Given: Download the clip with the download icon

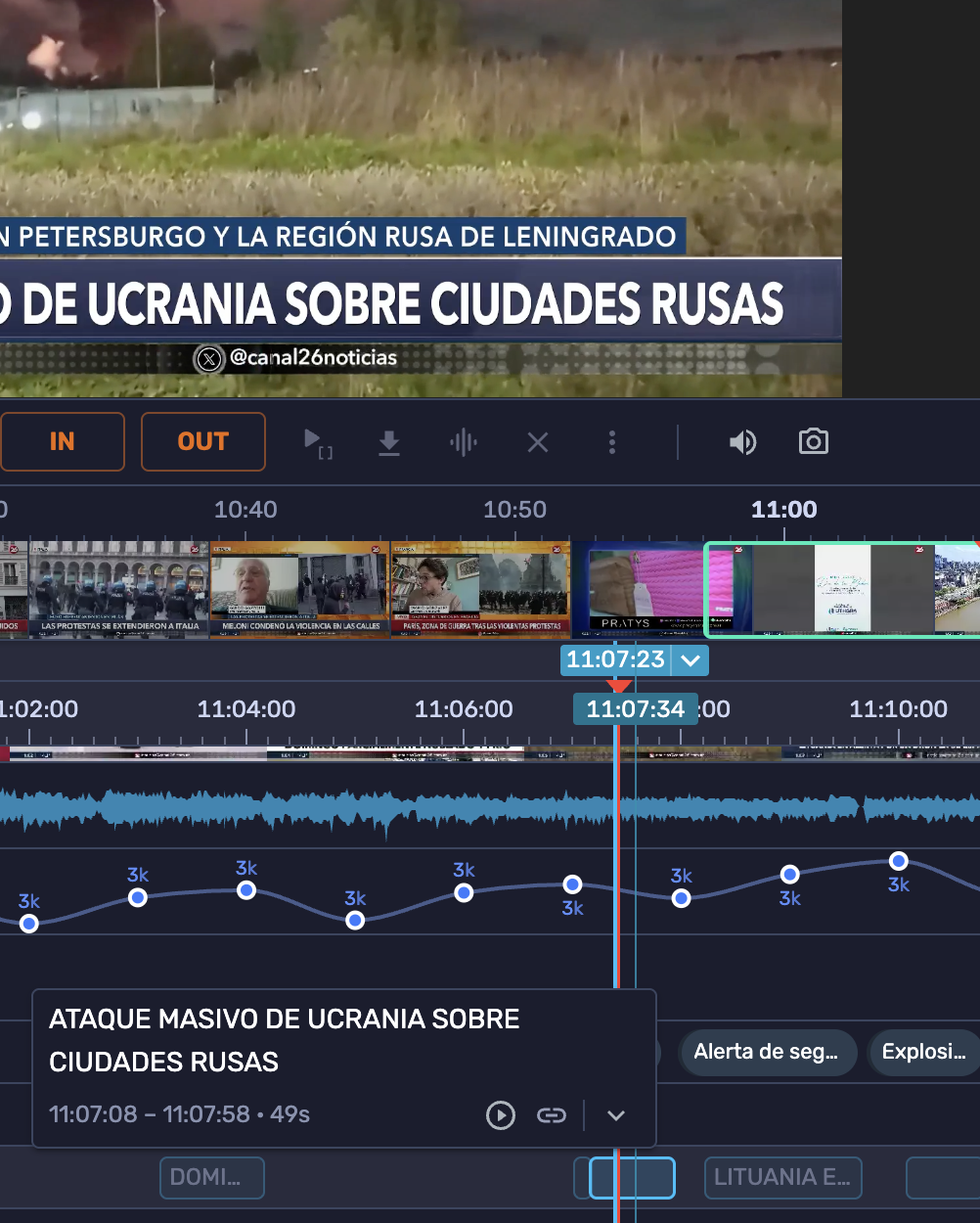Looking at the screenshot, I should [389, 442].
